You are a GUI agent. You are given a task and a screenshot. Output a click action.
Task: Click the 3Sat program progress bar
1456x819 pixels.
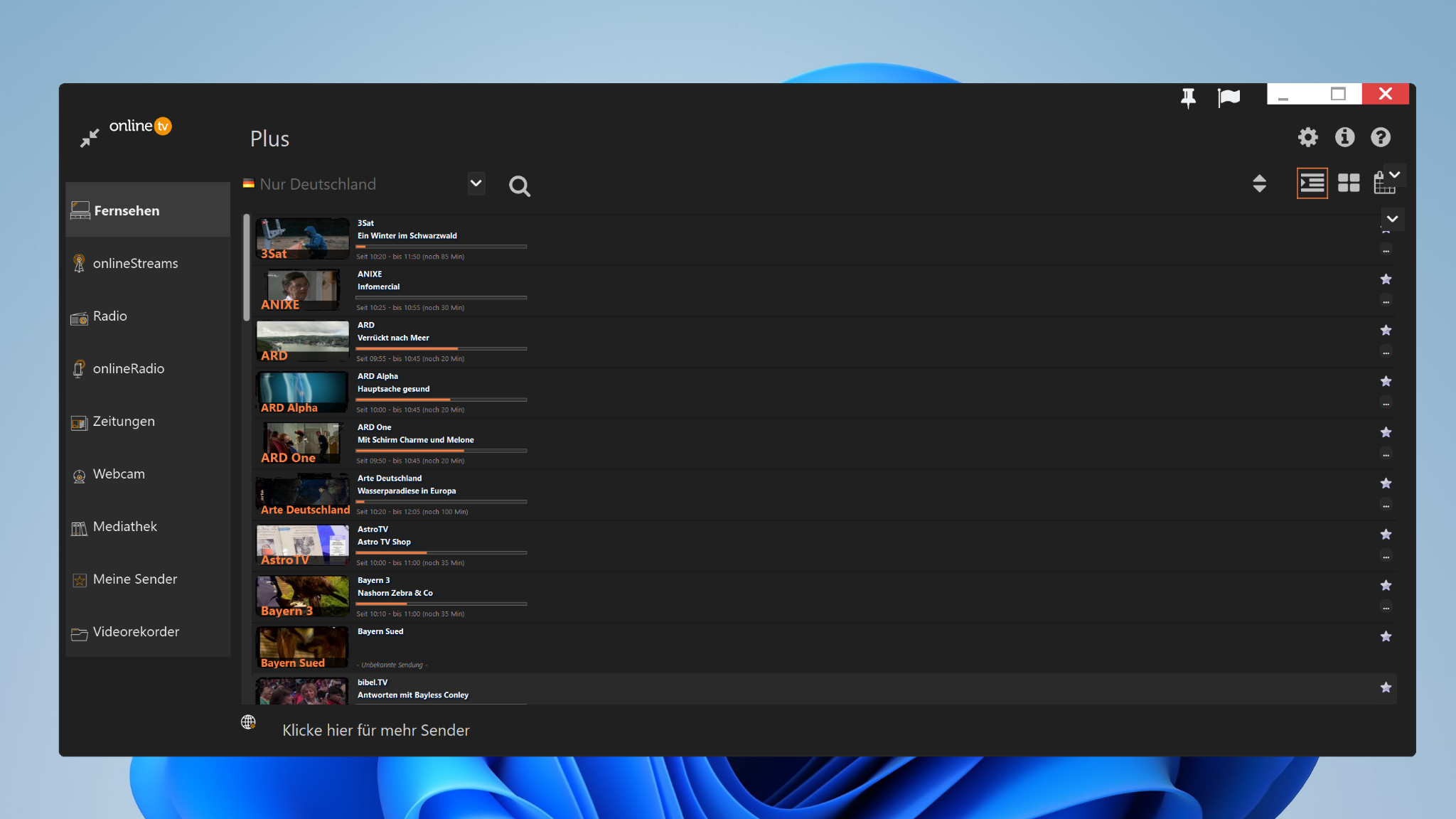pos(441,247)
